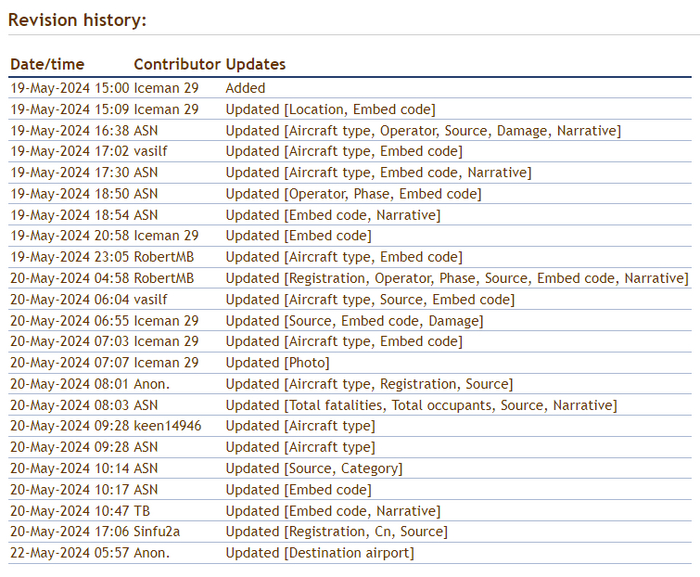This screenshot has width=700, height=577.
Task: Click the Date/time column header
Action: pos(48,64)
